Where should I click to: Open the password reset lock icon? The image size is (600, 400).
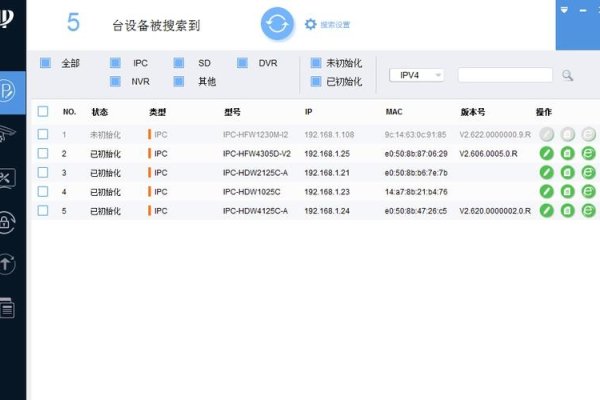7,222
